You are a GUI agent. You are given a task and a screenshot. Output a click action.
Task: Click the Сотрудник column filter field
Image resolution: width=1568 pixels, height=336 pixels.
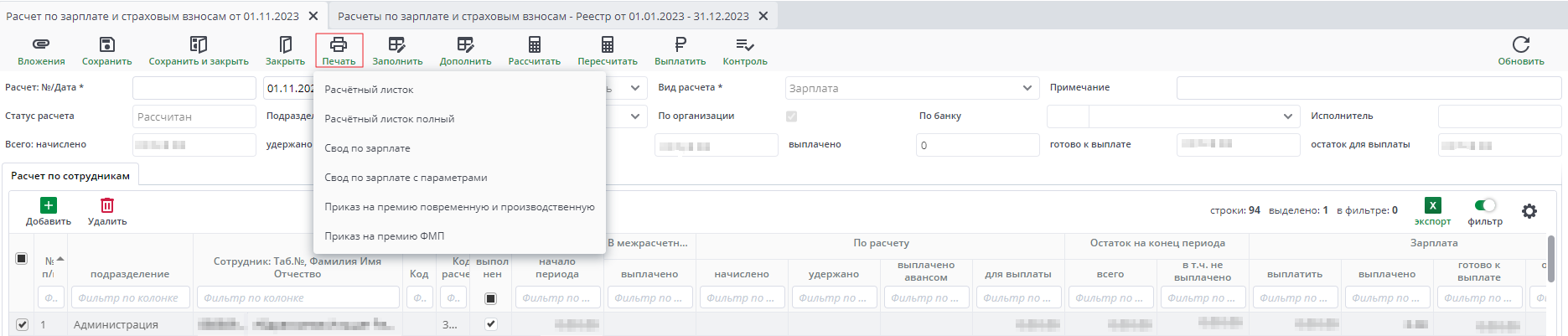pos(298,297)
